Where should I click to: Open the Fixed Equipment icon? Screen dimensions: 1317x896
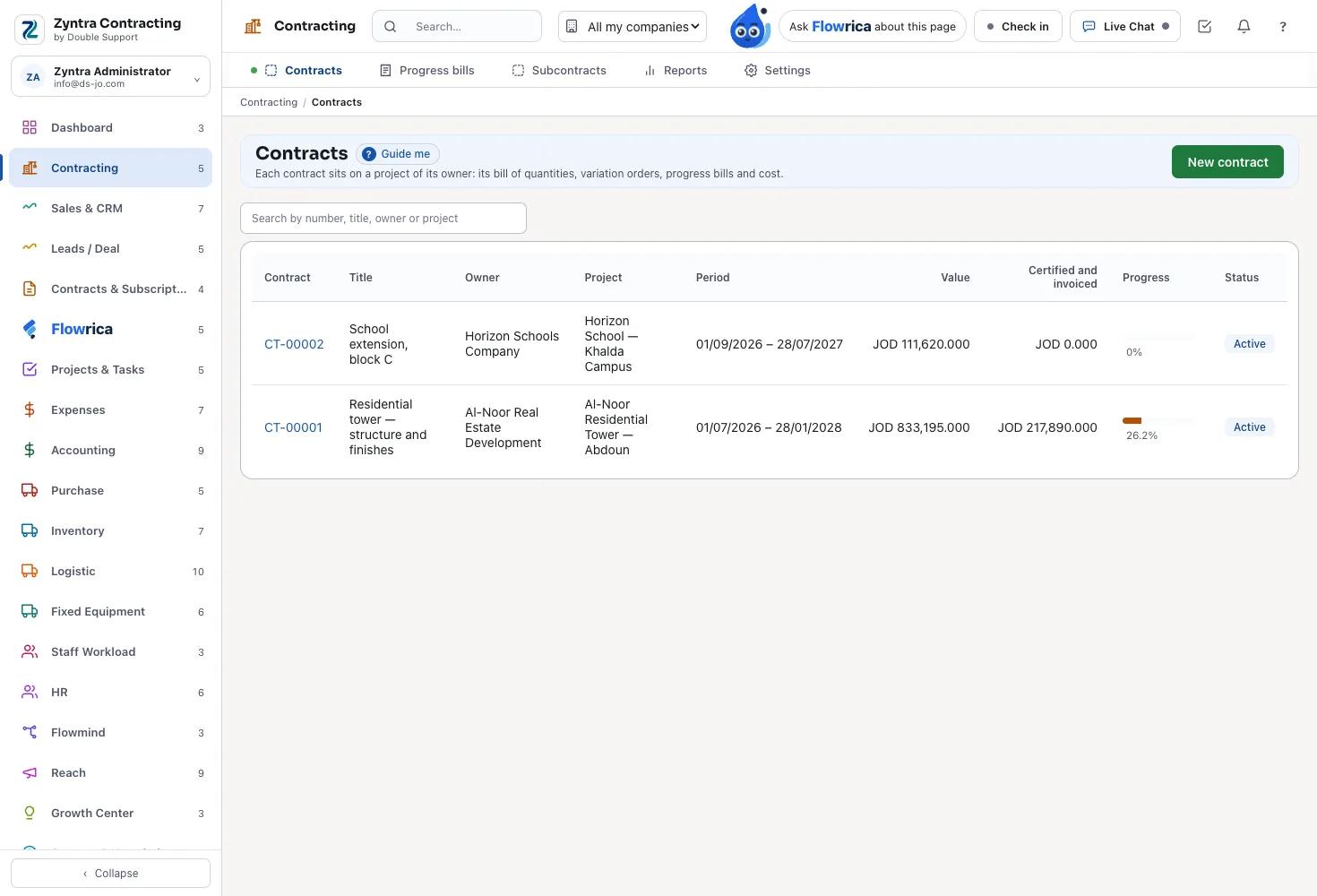coord(30,611)
